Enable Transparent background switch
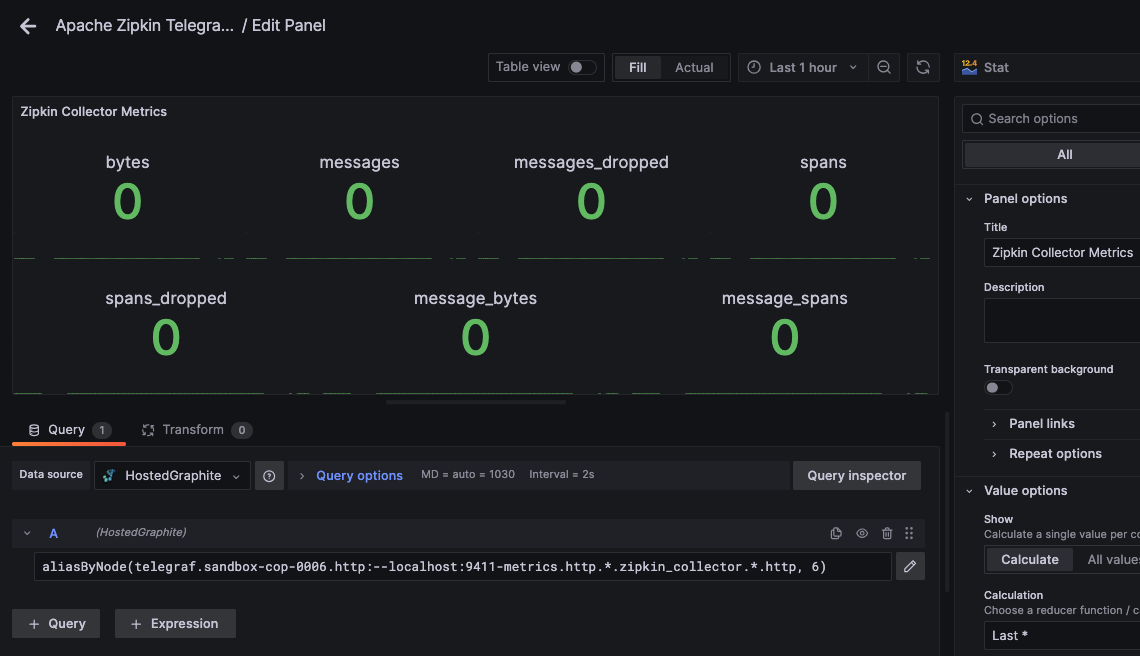This screenshot has width=1140, height=656. click(998, 388)
